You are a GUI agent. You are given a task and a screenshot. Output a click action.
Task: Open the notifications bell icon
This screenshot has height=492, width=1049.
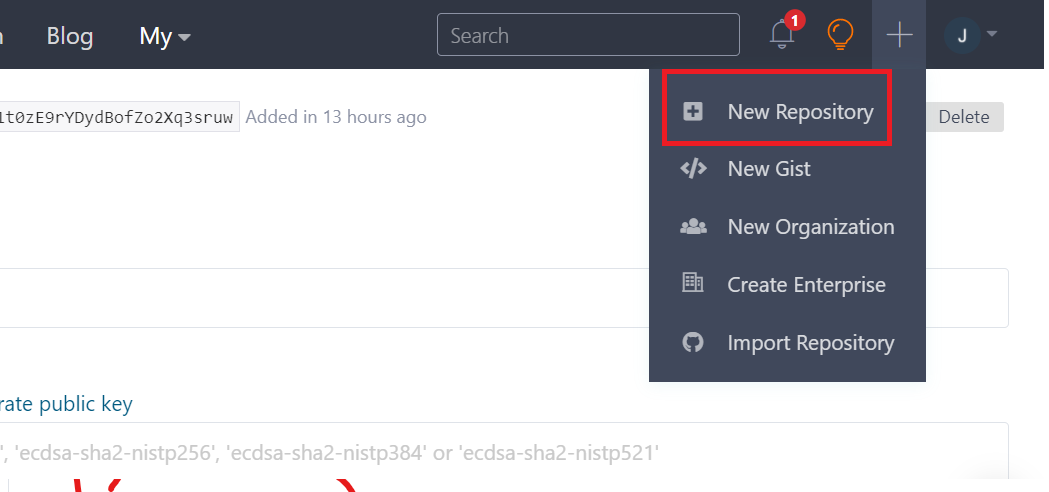tap(782, 33)
